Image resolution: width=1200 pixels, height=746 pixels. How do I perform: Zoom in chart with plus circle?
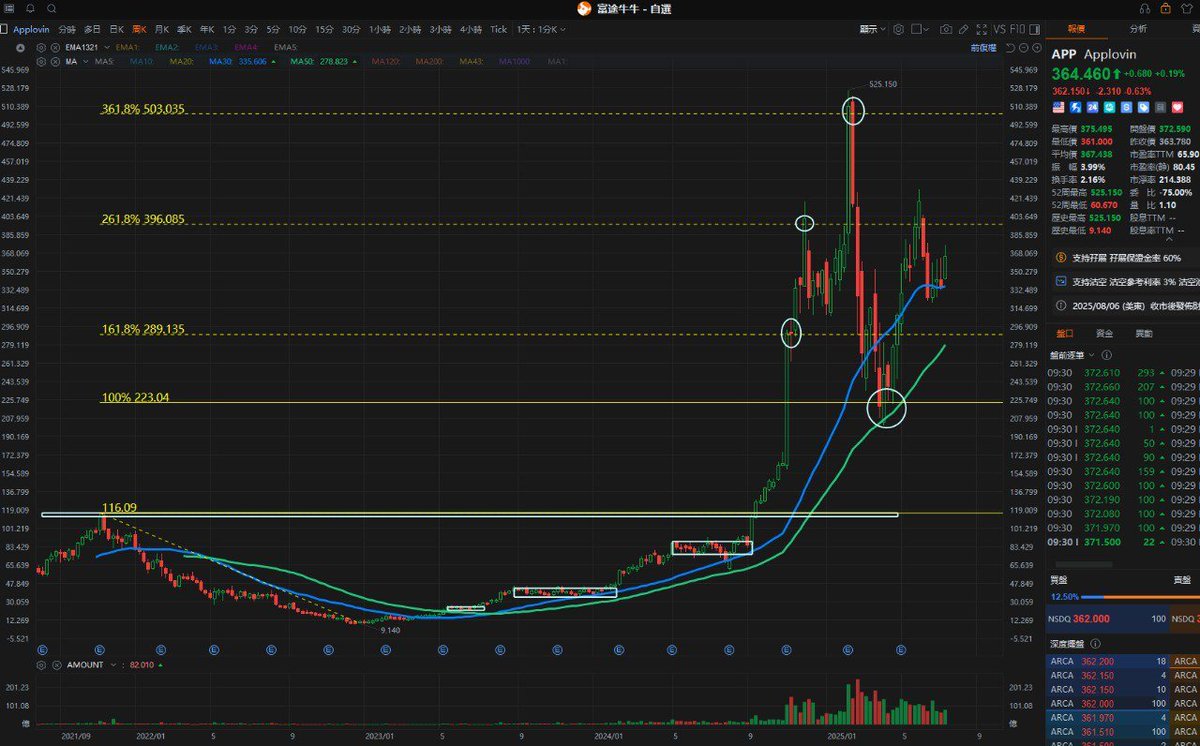point(1037,47)
